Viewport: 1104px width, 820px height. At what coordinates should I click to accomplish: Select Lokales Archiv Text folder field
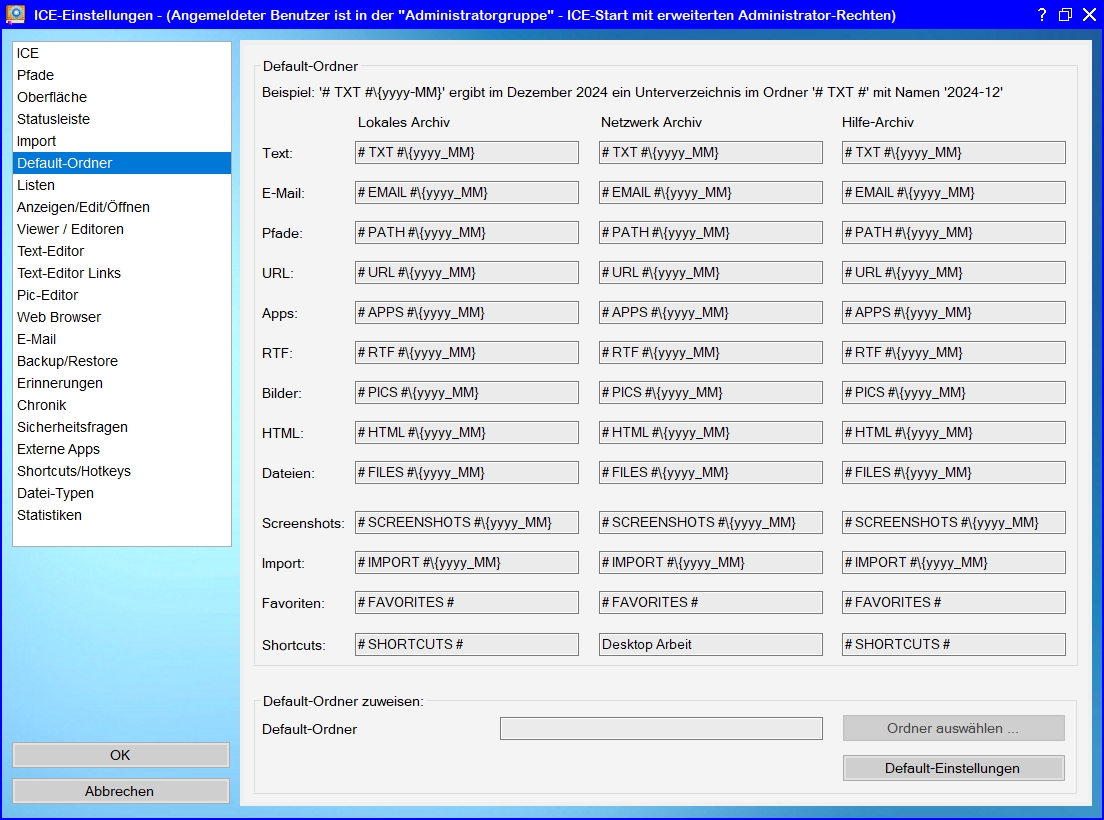coord(467,153)
